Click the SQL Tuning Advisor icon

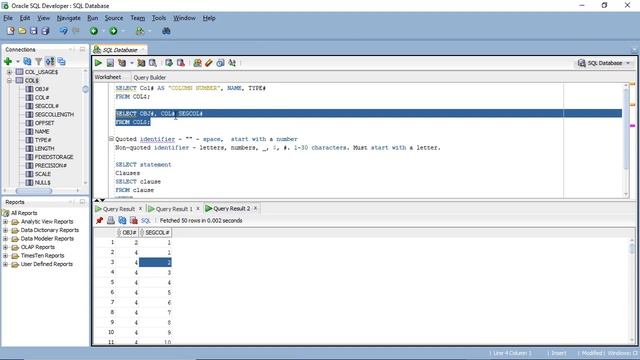153,63
